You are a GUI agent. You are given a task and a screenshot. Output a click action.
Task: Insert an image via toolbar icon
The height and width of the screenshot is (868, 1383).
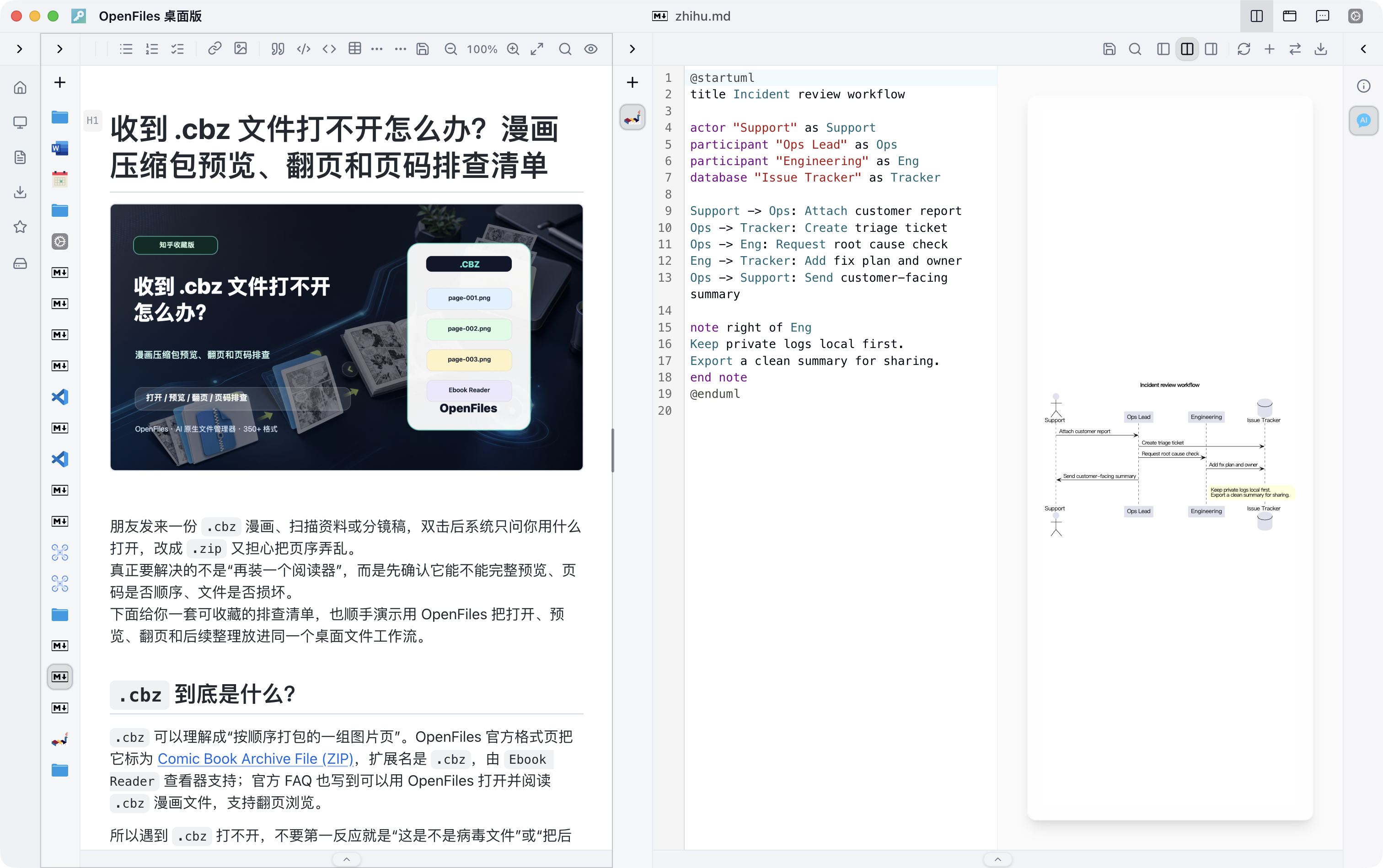tap(241, 49)
